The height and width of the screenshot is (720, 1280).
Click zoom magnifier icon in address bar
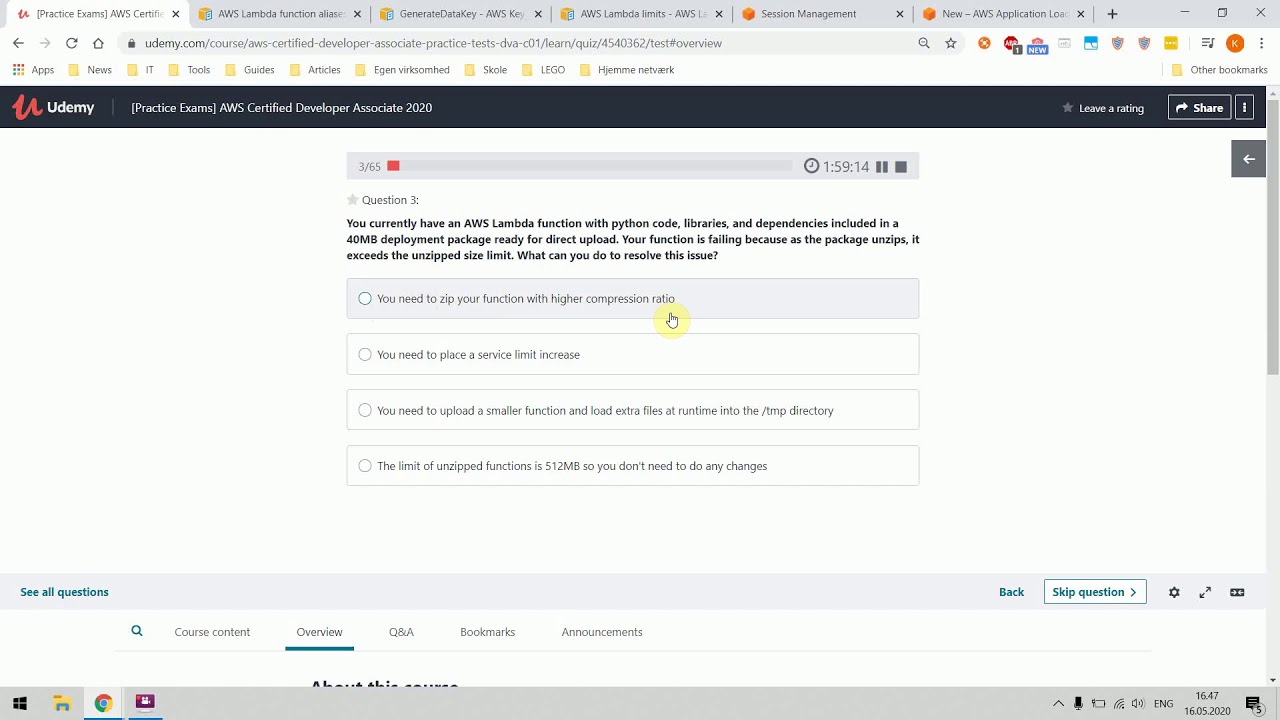click(924, 43)
